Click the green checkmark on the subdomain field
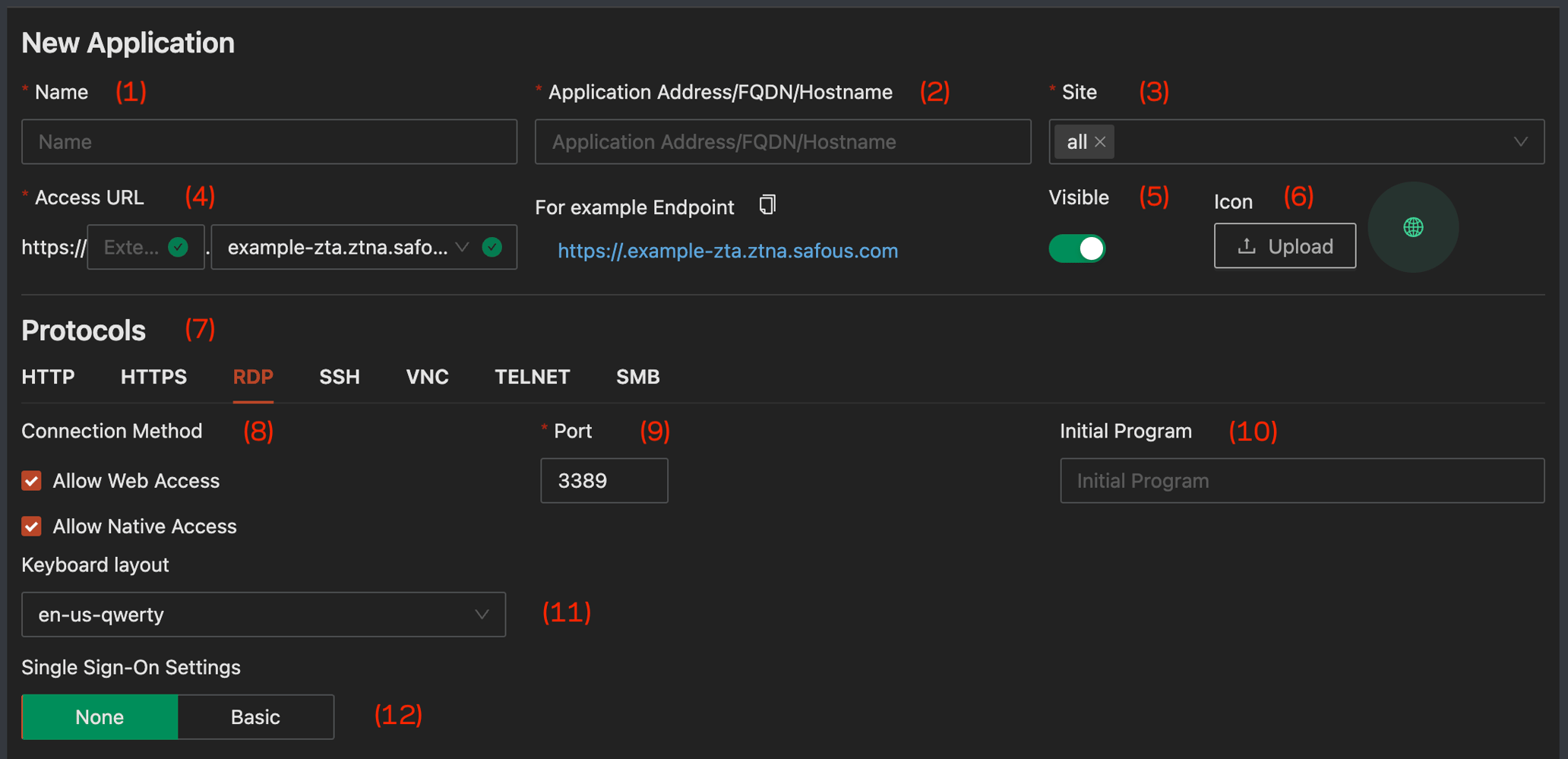This screenshot has width=1568, height=759. [492, 246]
